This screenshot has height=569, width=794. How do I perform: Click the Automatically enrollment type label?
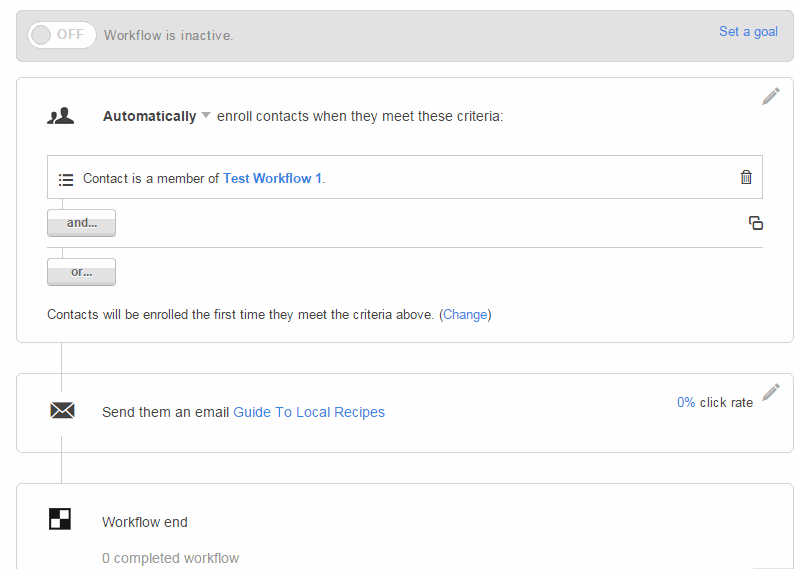coord(149,116)
